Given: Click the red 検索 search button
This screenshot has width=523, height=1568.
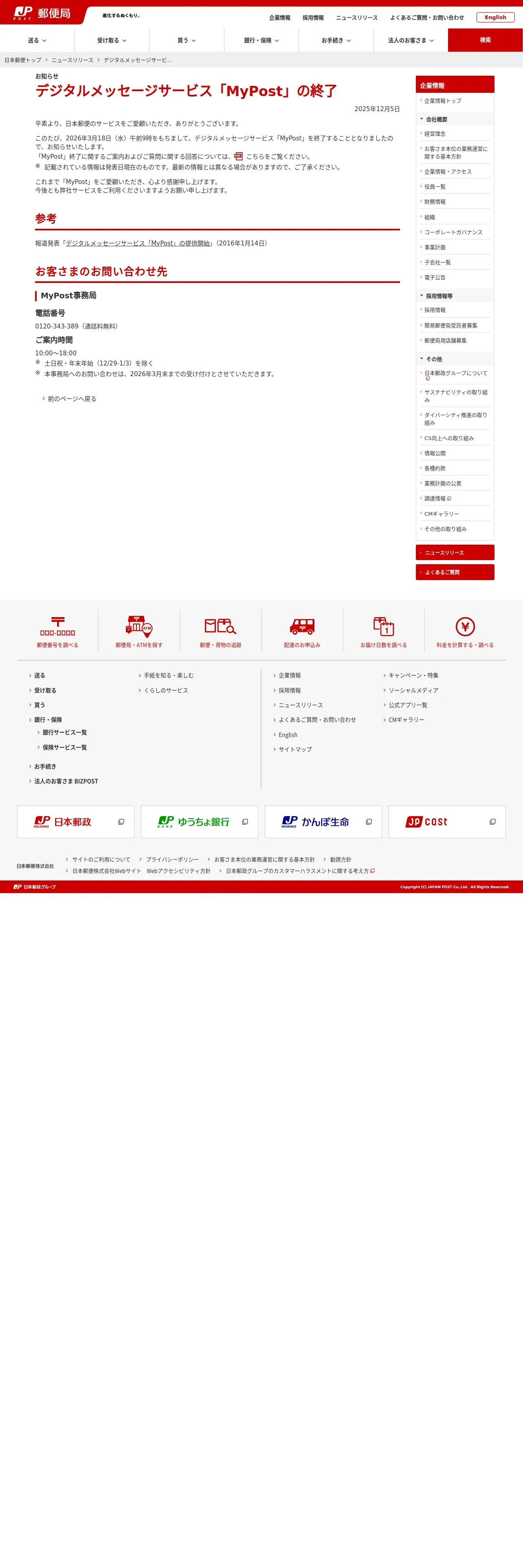Looking at the screenshot, I should point(485,40).
